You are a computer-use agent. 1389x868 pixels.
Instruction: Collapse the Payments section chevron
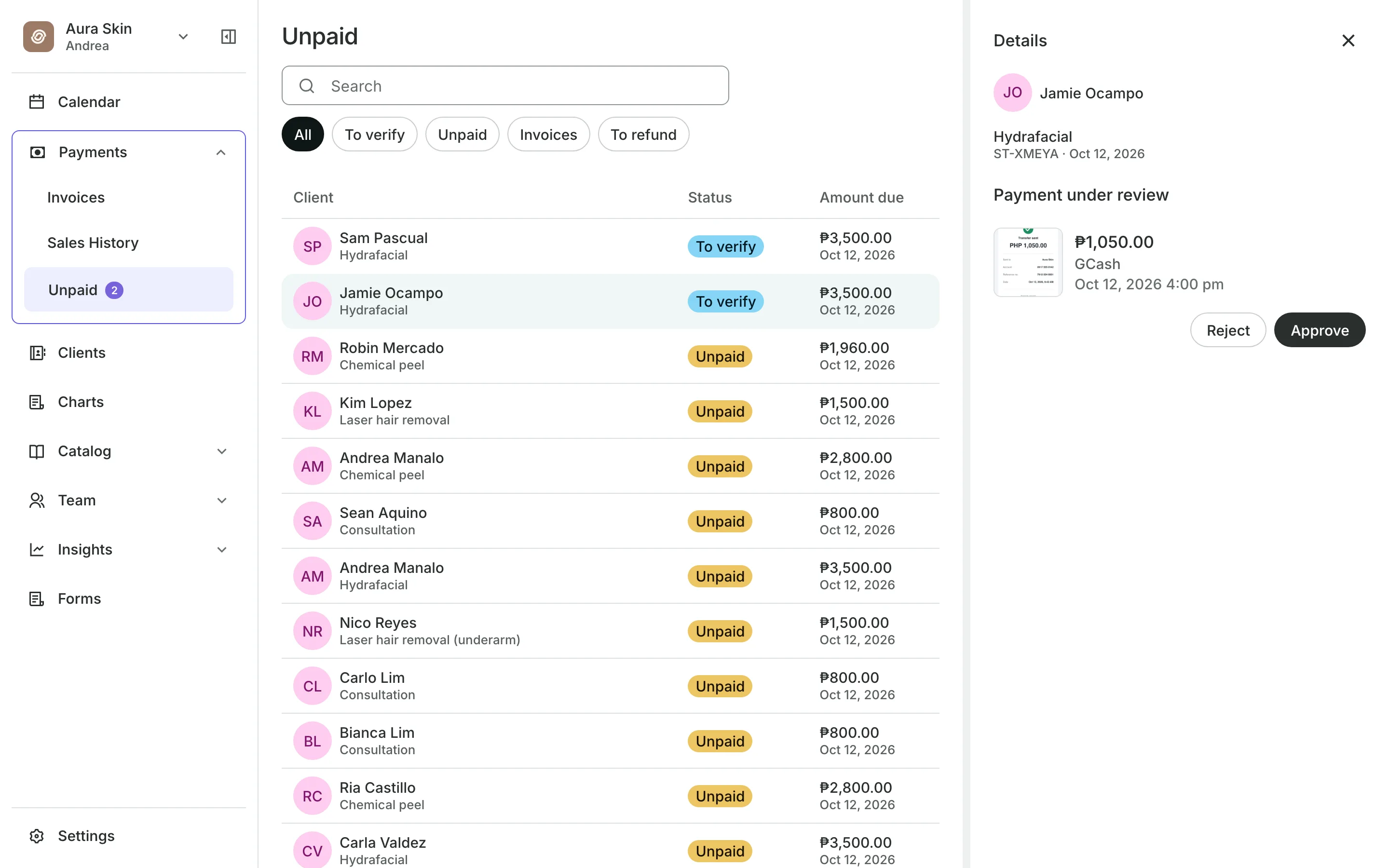pos(221,152)
